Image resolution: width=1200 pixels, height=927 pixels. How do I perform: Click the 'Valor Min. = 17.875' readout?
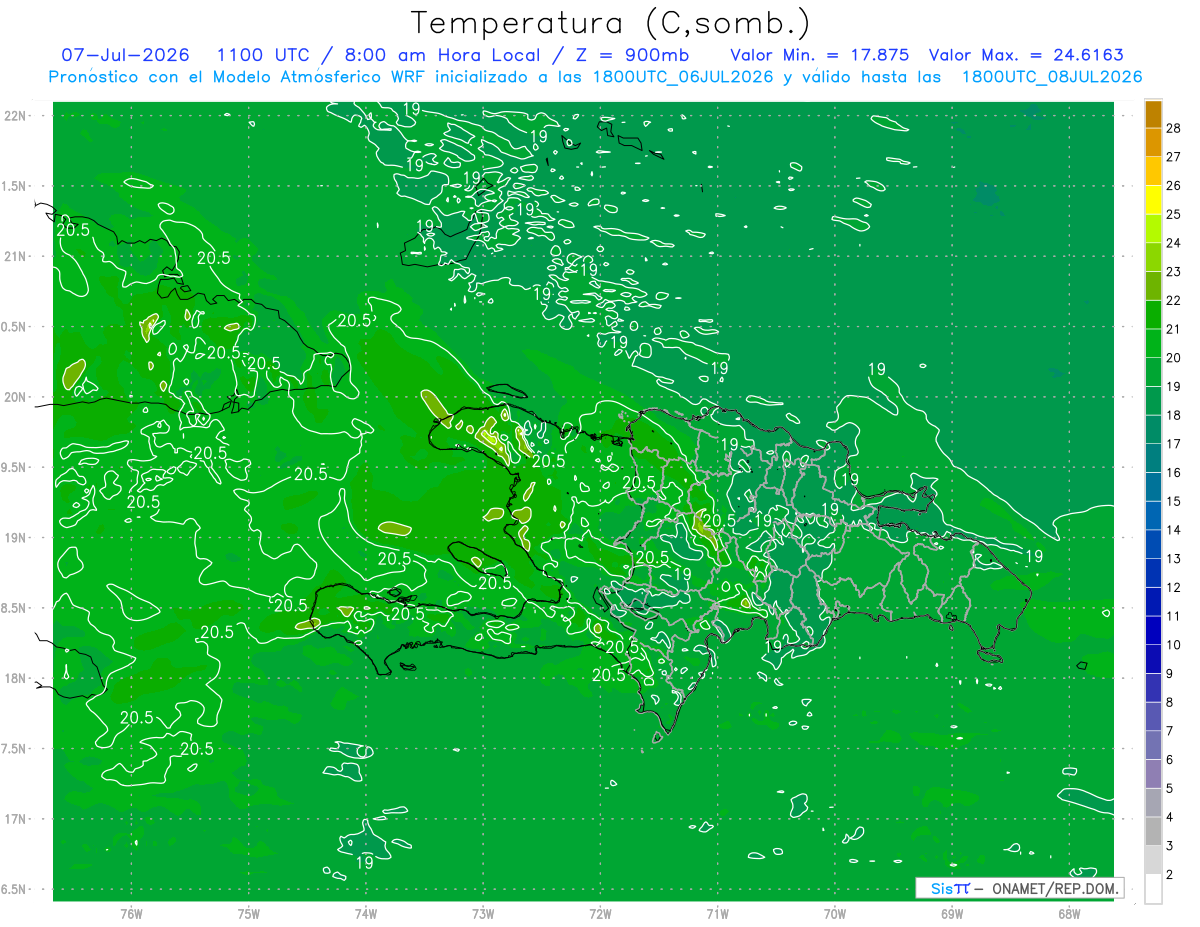(818, 55)
